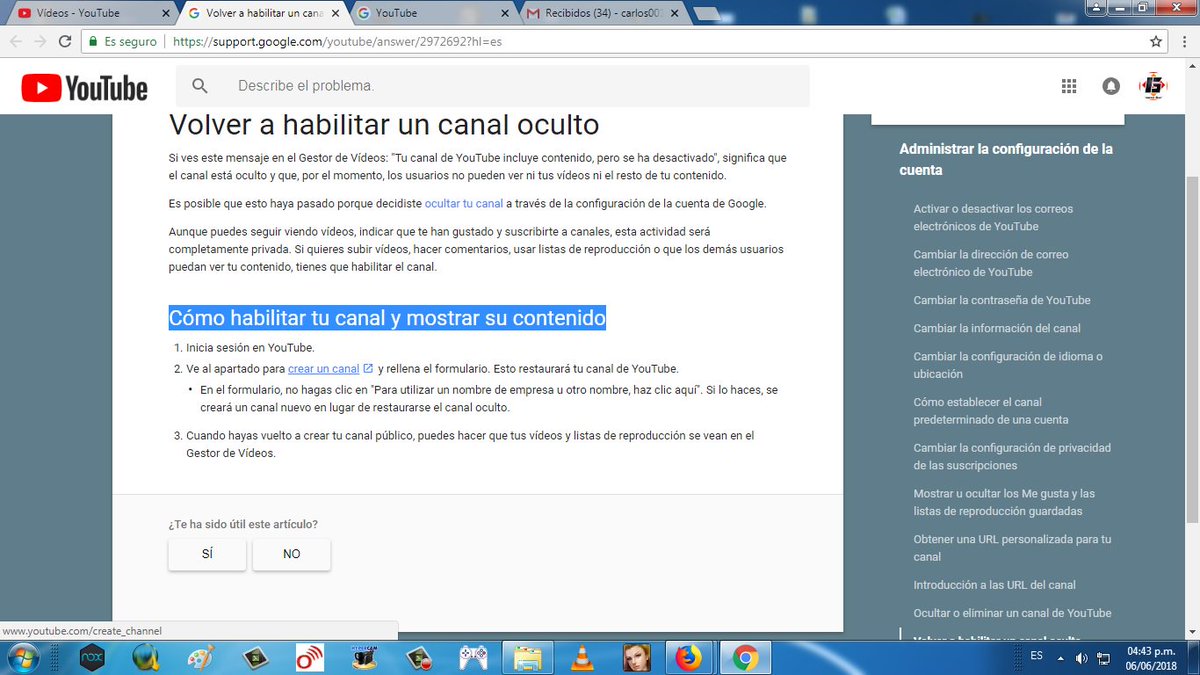The height and width of the screenshot is (675, 1200).
Task: Click the browser forward arrow
Action: tap(40, 42)
